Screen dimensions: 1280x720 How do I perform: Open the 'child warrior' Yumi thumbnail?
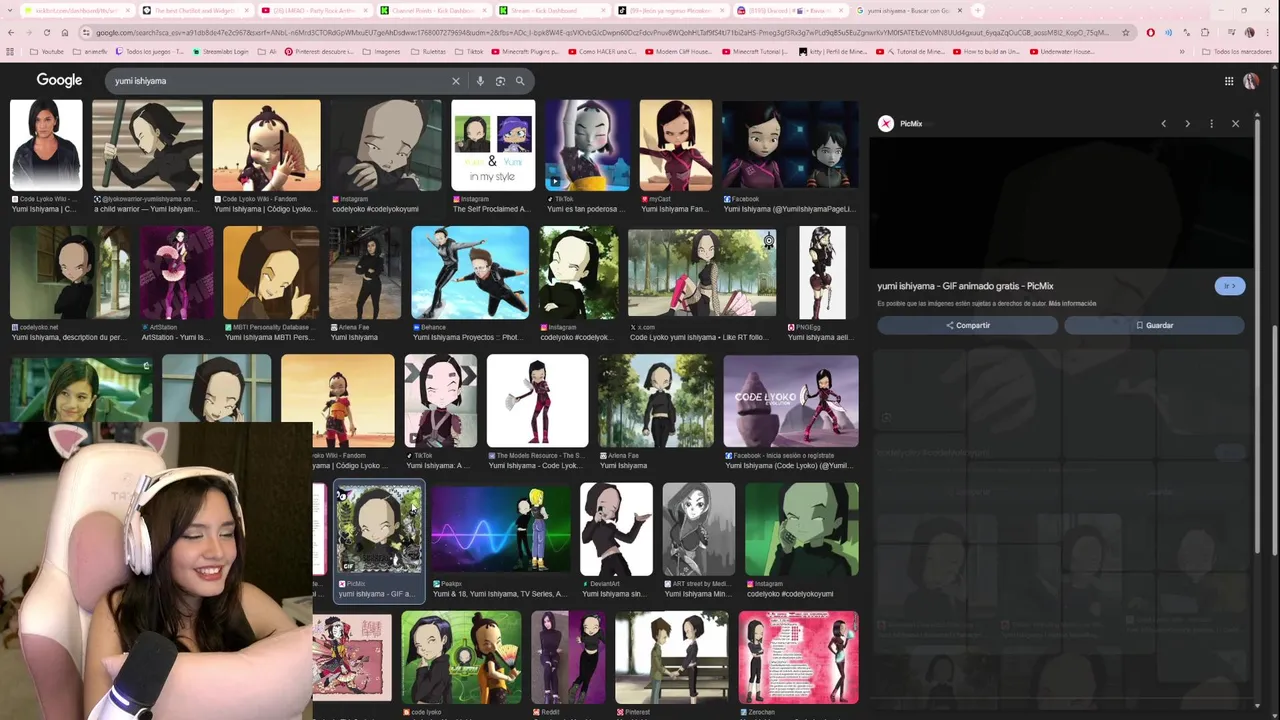click(x=147, y=145)
